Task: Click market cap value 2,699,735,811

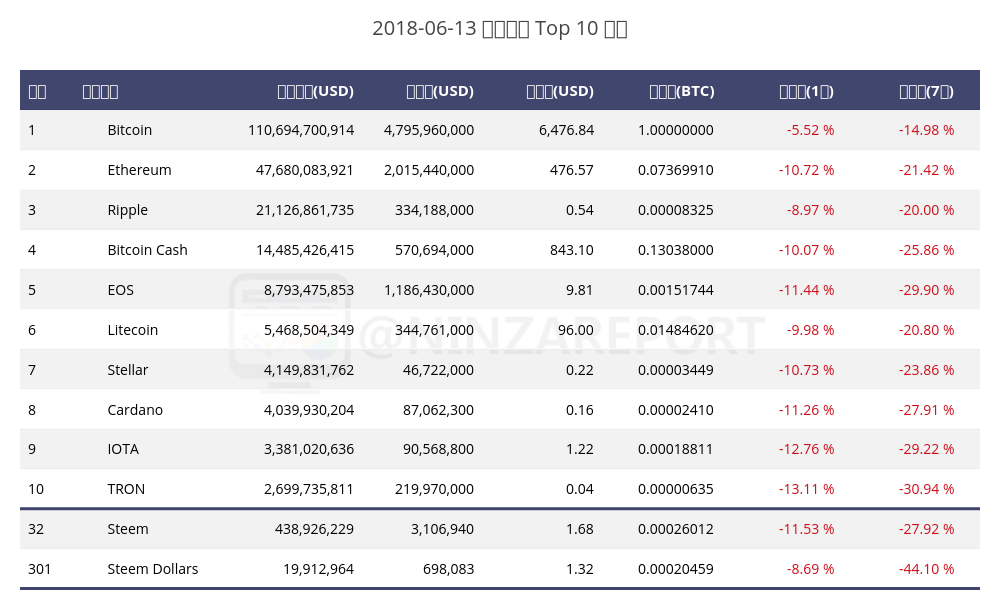Action: pyautogui.click(x=309, y=489)
